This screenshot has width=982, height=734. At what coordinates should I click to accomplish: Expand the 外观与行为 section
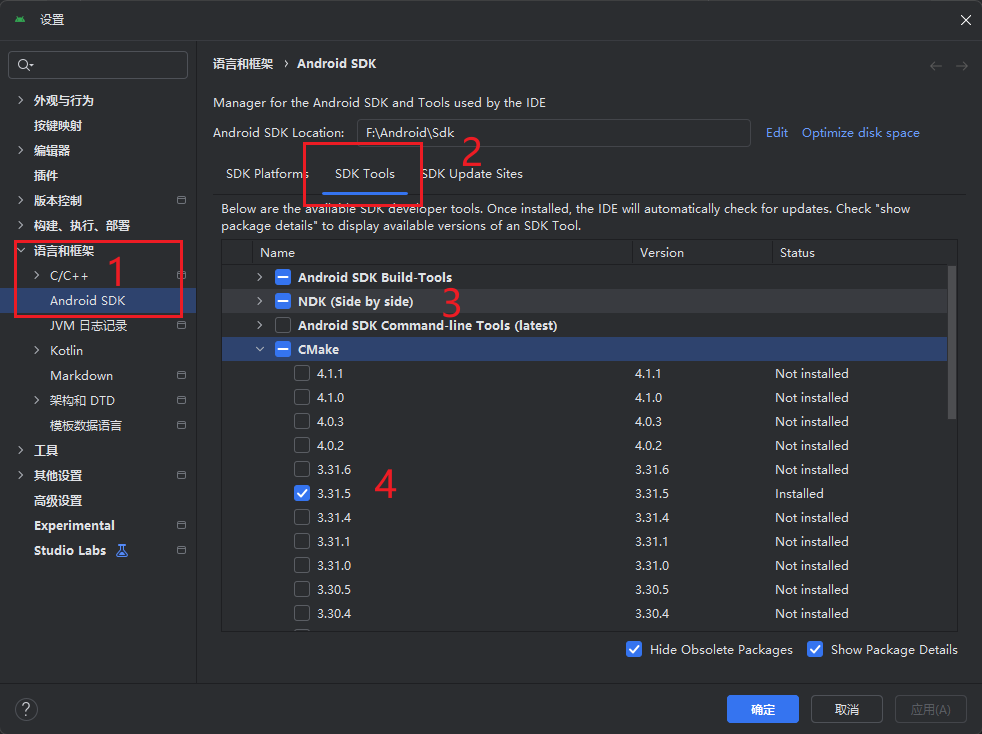click(21, 100)
